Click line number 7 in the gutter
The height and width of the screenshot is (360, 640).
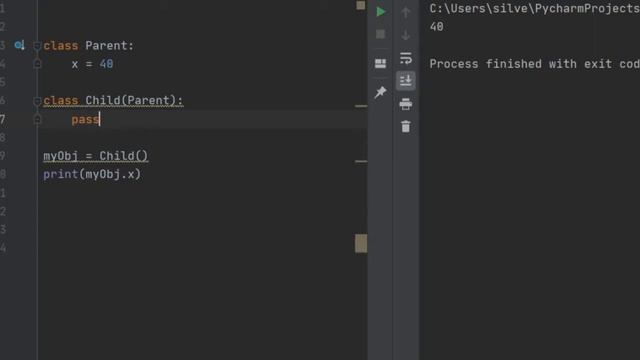(3, 120)
